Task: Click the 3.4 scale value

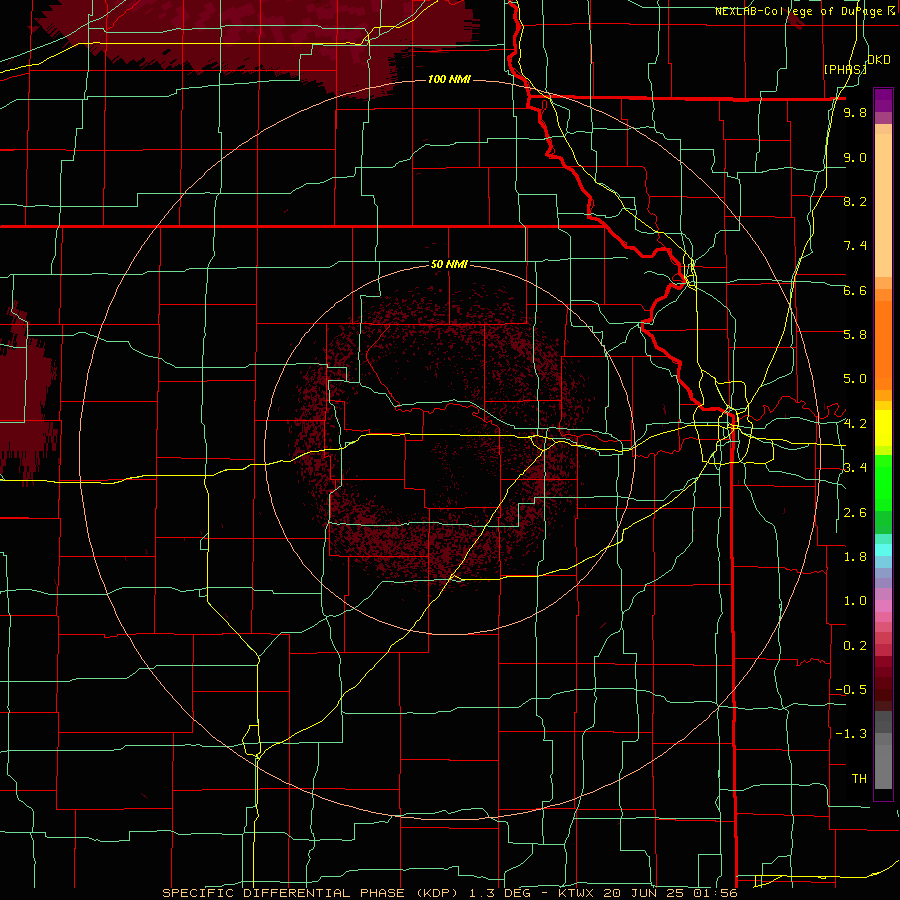Action: click(x=855, y=468)
